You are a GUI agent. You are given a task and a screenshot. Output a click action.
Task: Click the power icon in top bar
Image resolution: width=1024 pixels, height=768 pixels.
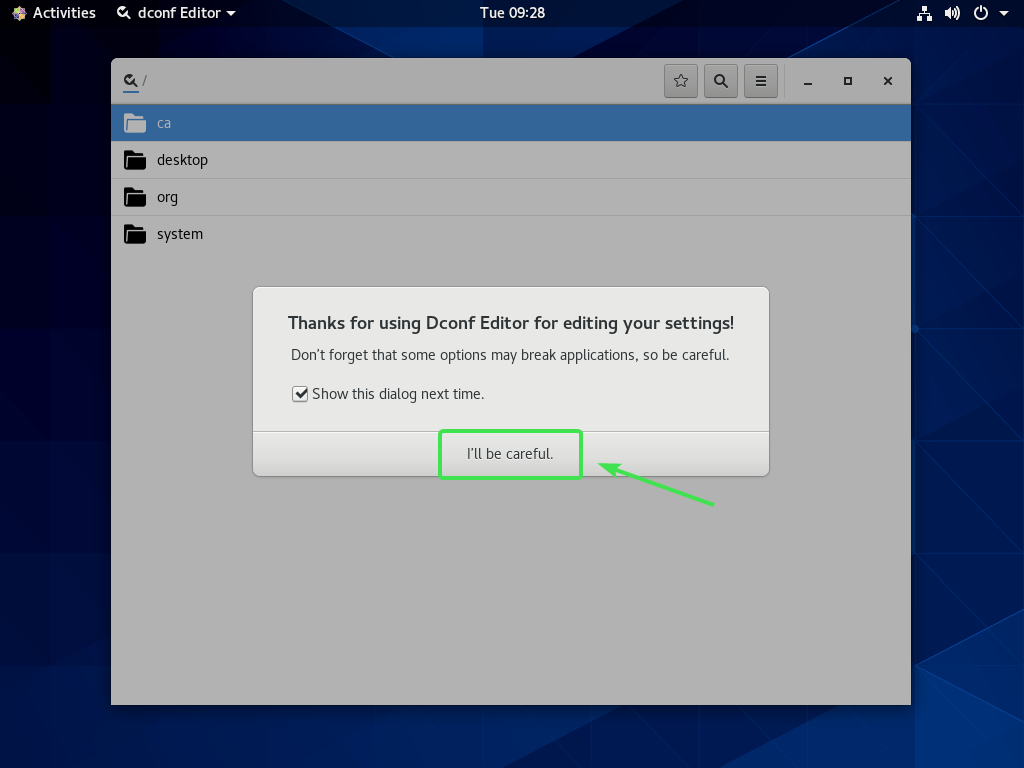[x=981, y=13]
